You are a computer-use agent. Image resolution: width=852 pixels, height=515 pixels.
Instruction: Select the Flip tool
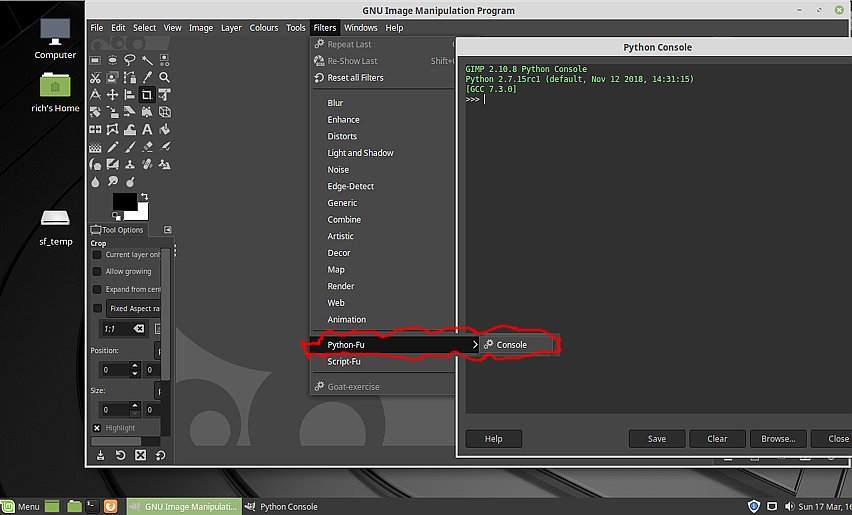click(95, 129)
